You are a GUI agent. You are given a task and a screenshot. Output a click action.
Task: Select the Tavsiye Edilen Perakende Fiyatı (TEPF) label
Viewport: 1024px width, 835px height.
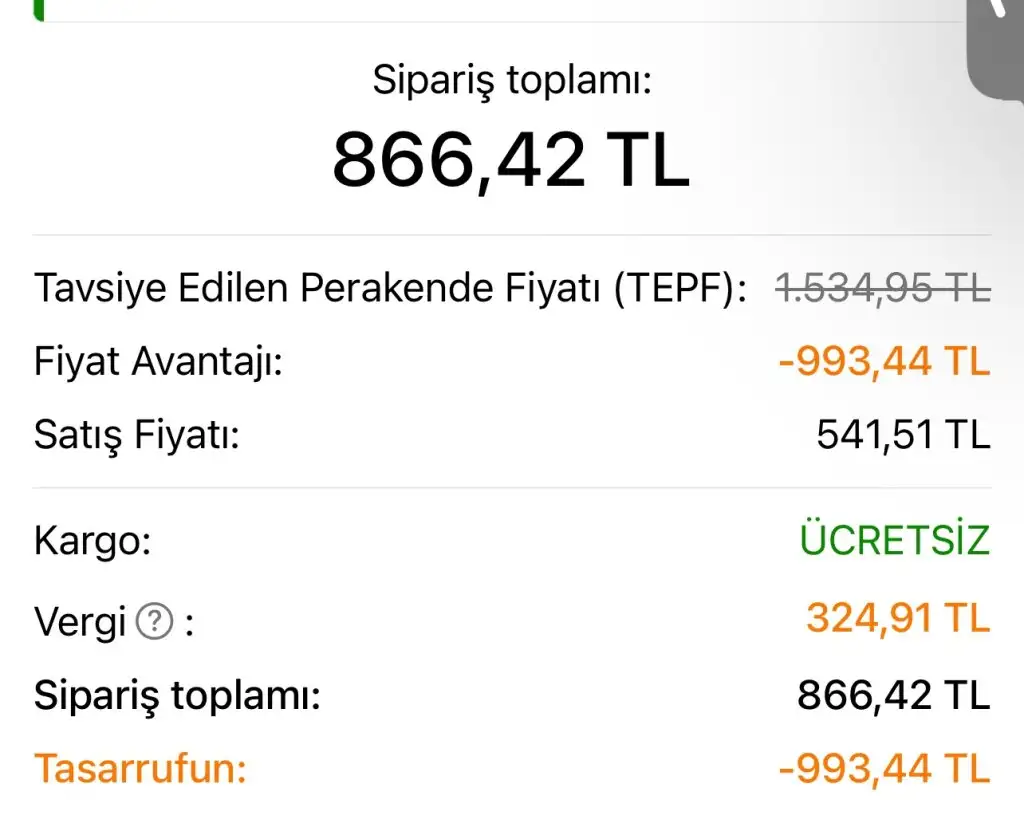coord(390,289)
